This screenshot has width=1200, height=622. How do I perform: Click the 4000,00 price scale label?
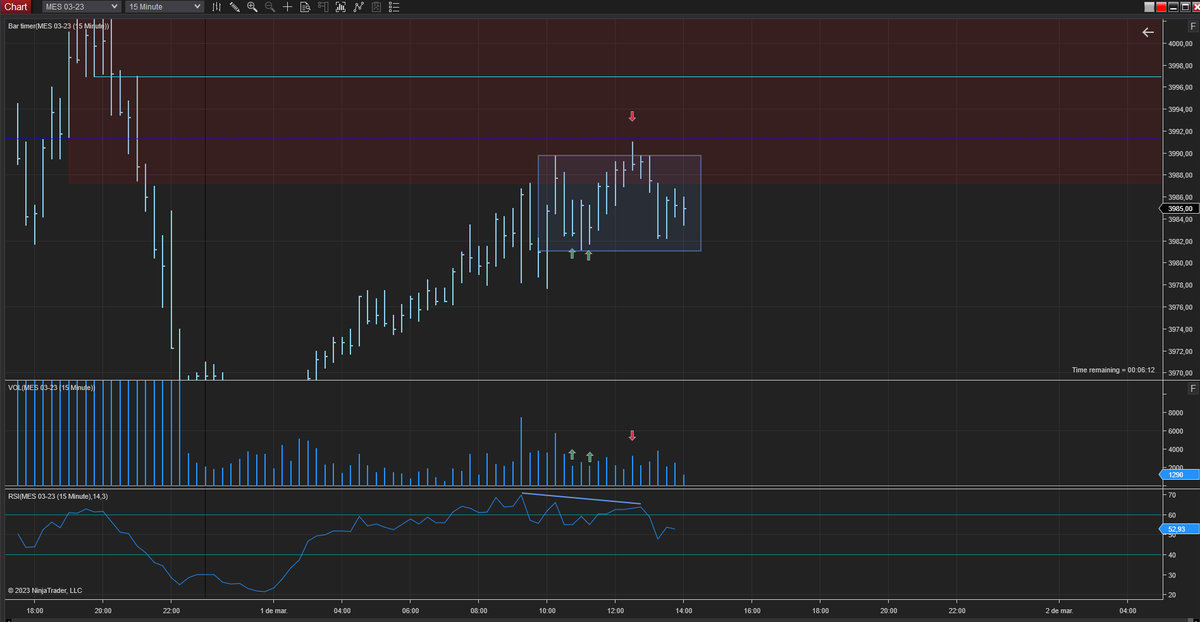point(1181,44)
